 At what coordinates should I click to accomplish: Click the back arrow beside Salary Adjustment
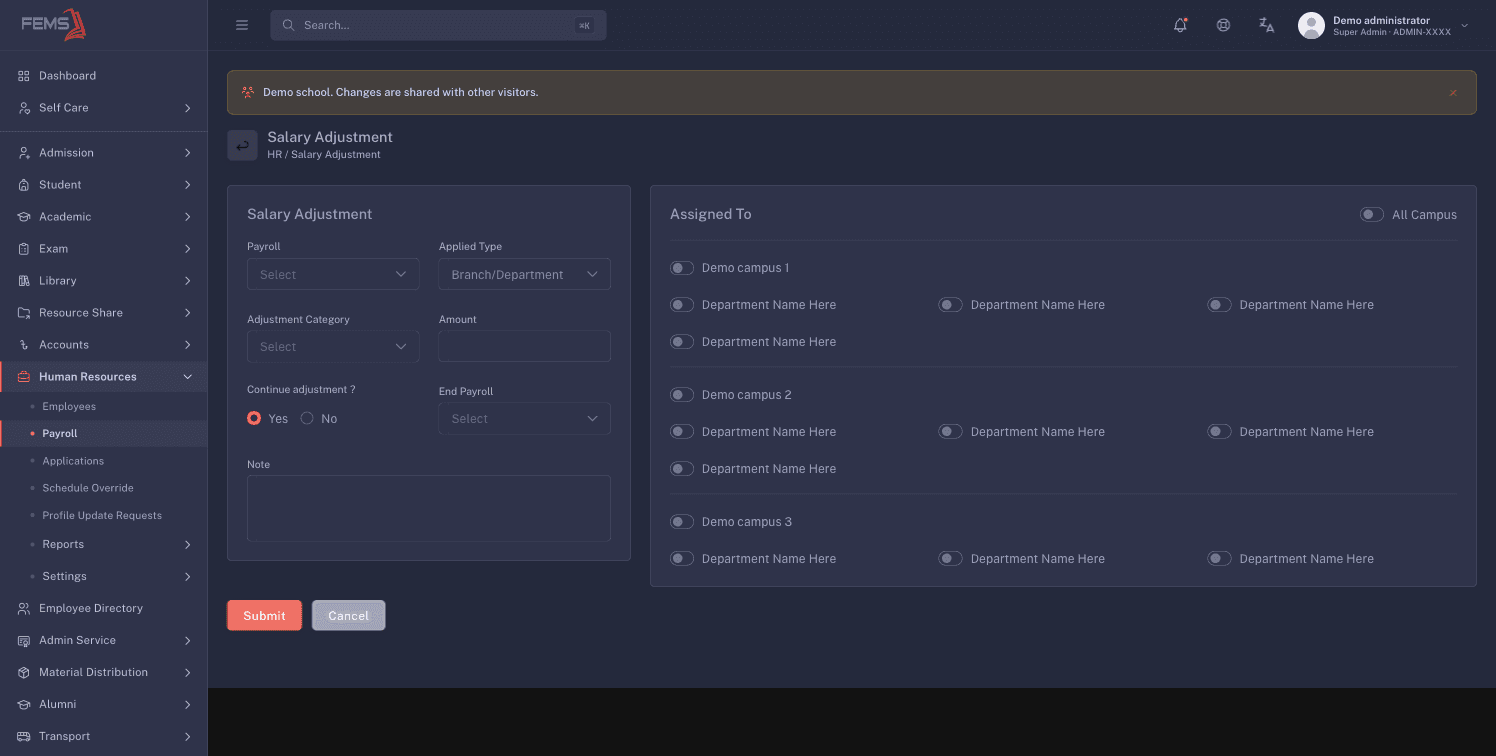click(x=242, y=145)
